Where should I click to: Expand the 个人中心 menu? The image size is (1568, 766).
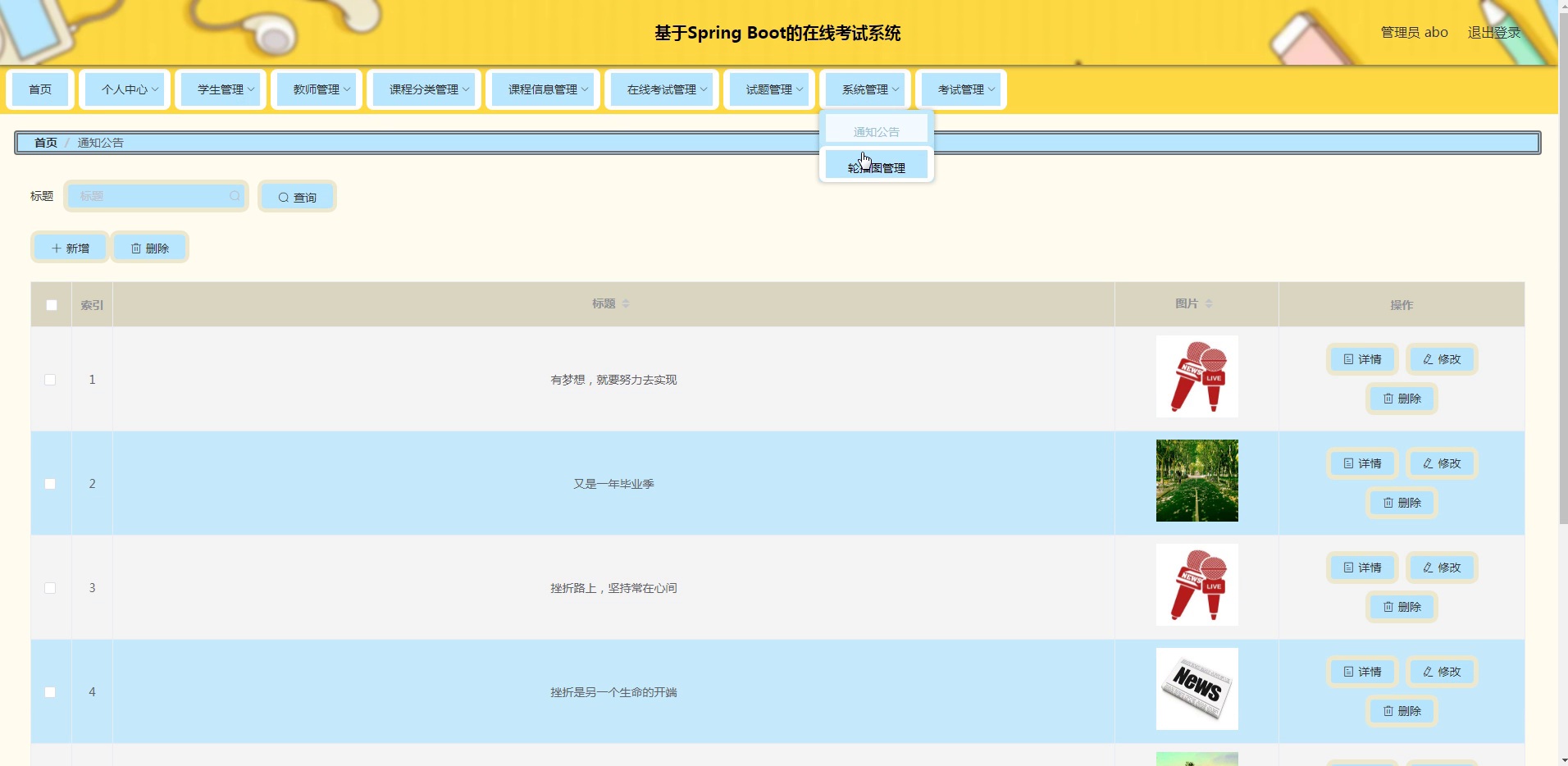point(125,89)
